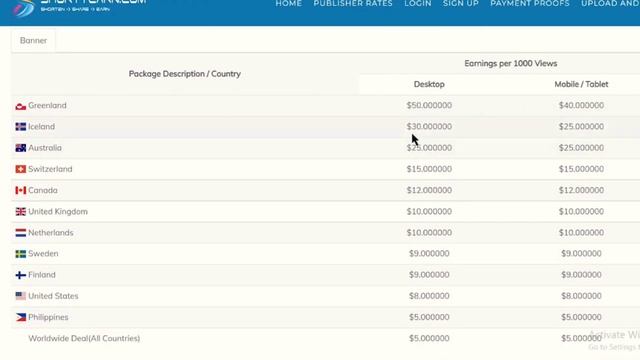Click the Mobile / Tablet column header
Screen dimensions: 640x360
click(x=581, y=84)
